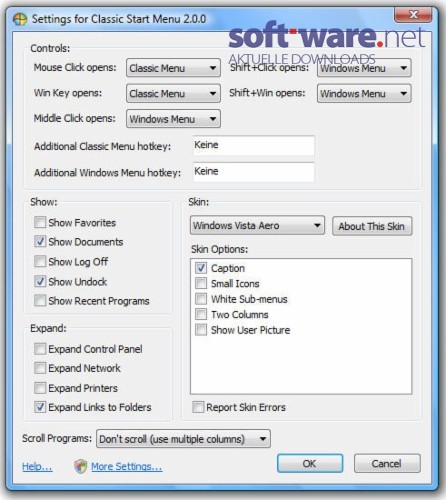The width and height of the screenshot is (446, 500).
Task: Click the Cancel button
Action: tap(387, 464)
